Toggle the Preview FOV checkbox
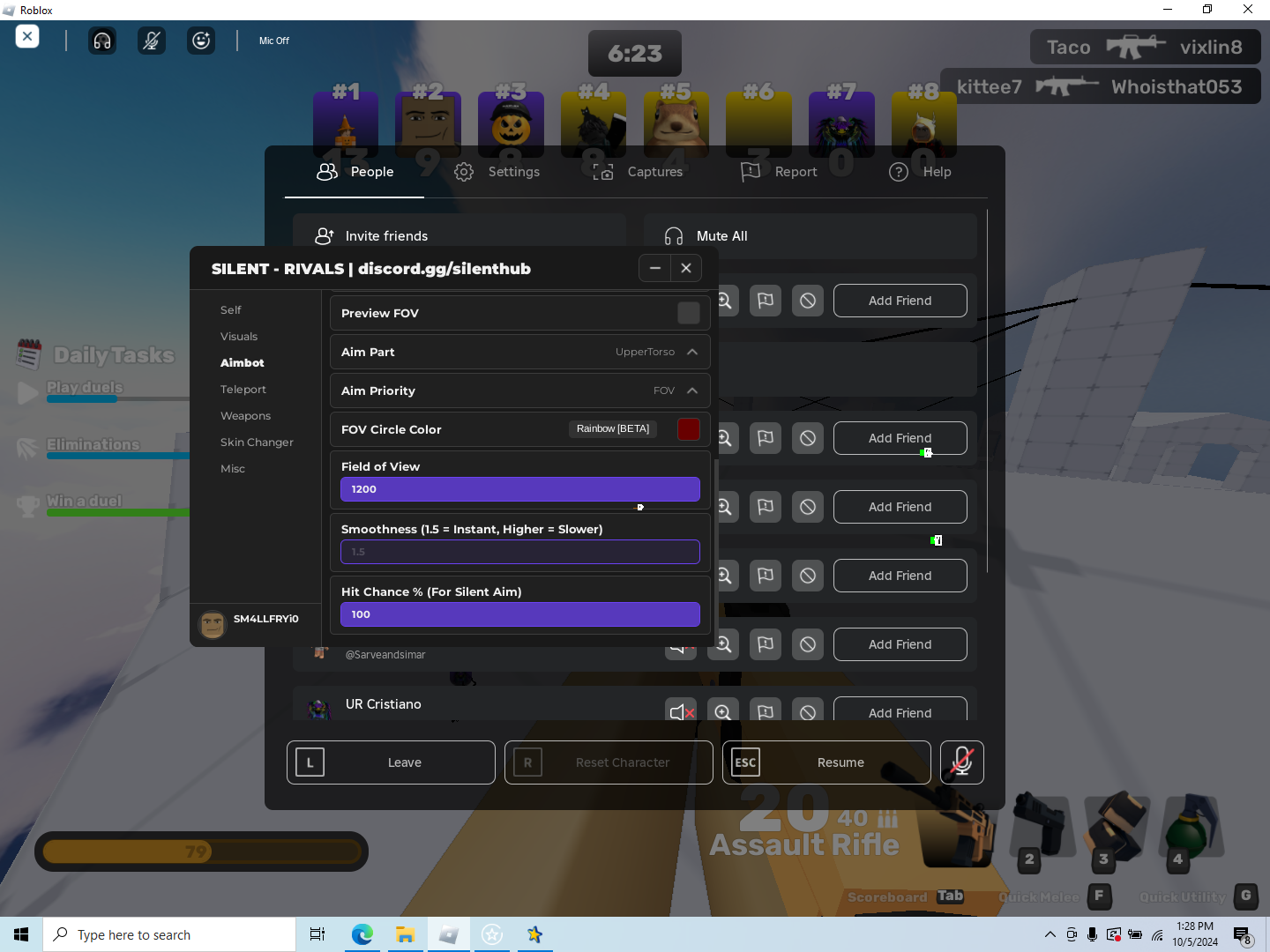This screenshot has height=952, width=1270. 689,313
